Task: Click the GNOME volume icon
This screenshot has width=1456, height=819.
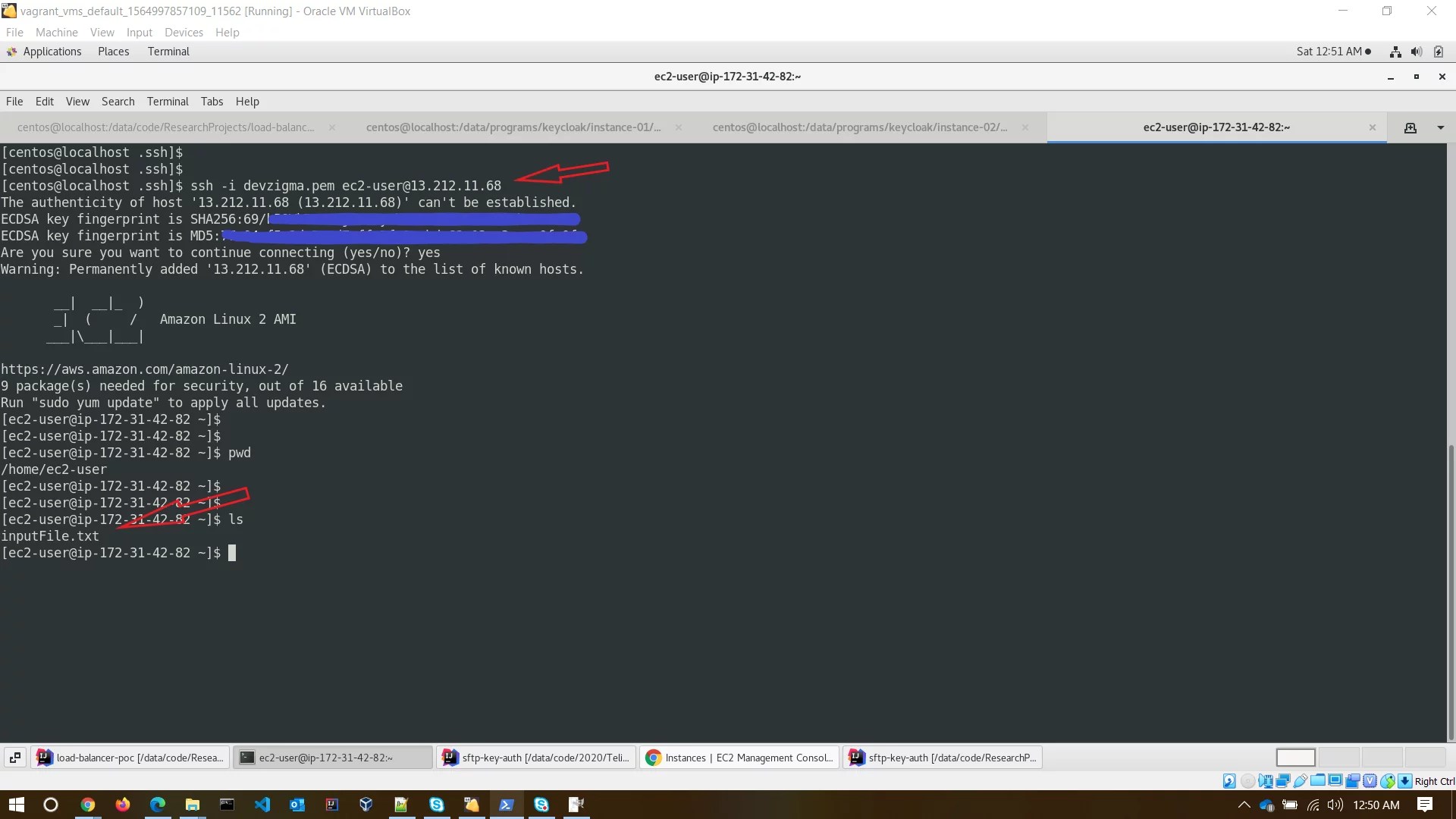Action: [1416, 52]
